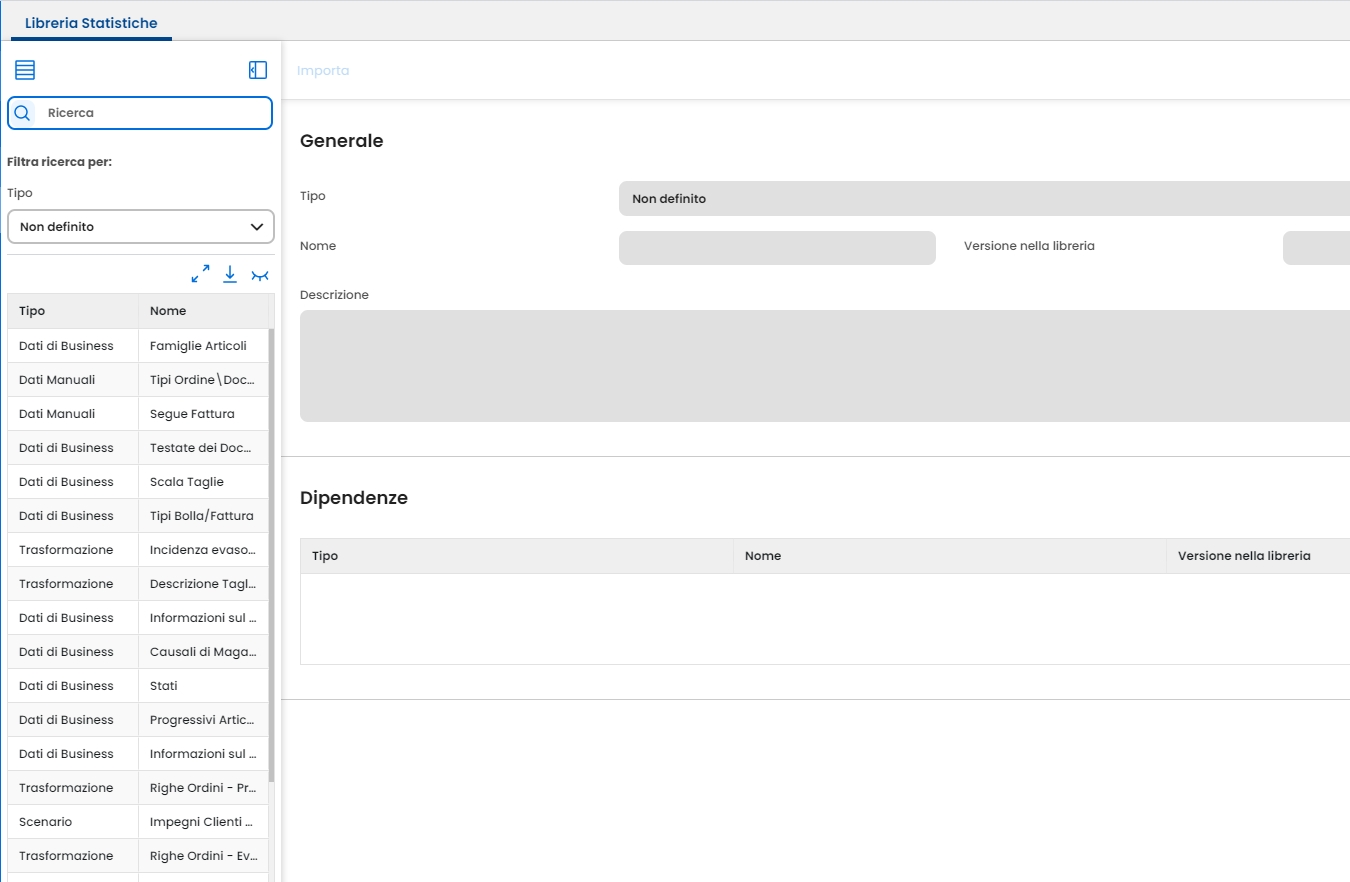The image size is (1350, 882).
Task: Select the Famiglie Articoli row
Action: [198, 346]
